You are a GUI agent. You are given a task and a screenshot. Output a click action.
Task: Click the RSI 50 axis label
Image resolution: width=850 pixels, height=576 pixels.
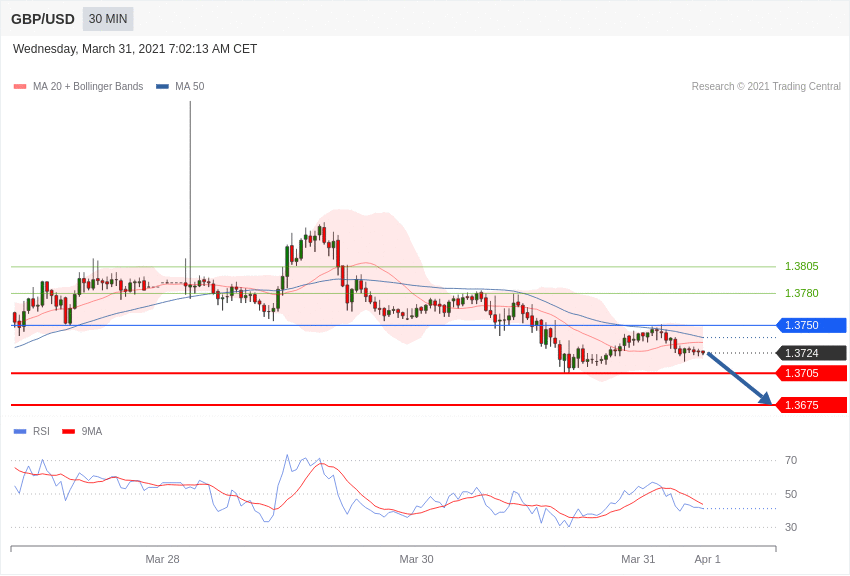[x=791, y=494]
